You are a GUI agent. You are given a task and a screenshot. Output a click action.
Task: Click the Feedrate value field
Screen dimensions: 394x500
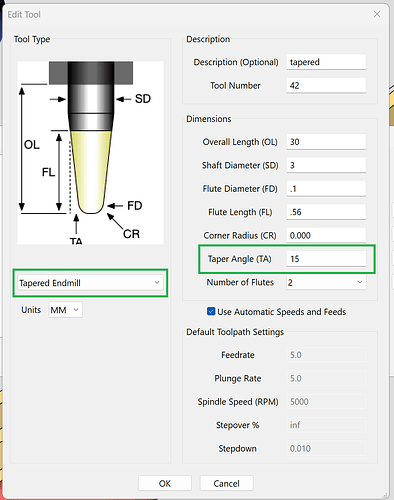point(326,355)
